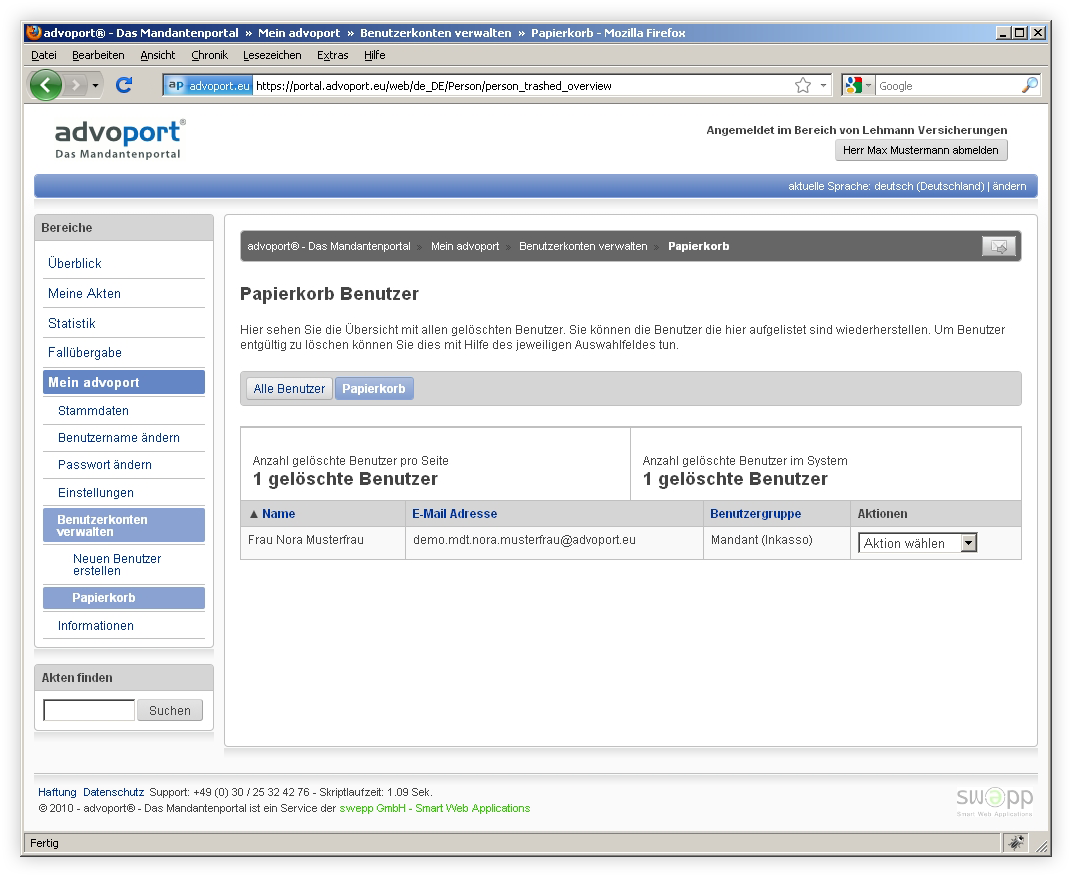Sort the table by Name column
Screen dimensions: 1072x877
[x=278, y=513]
